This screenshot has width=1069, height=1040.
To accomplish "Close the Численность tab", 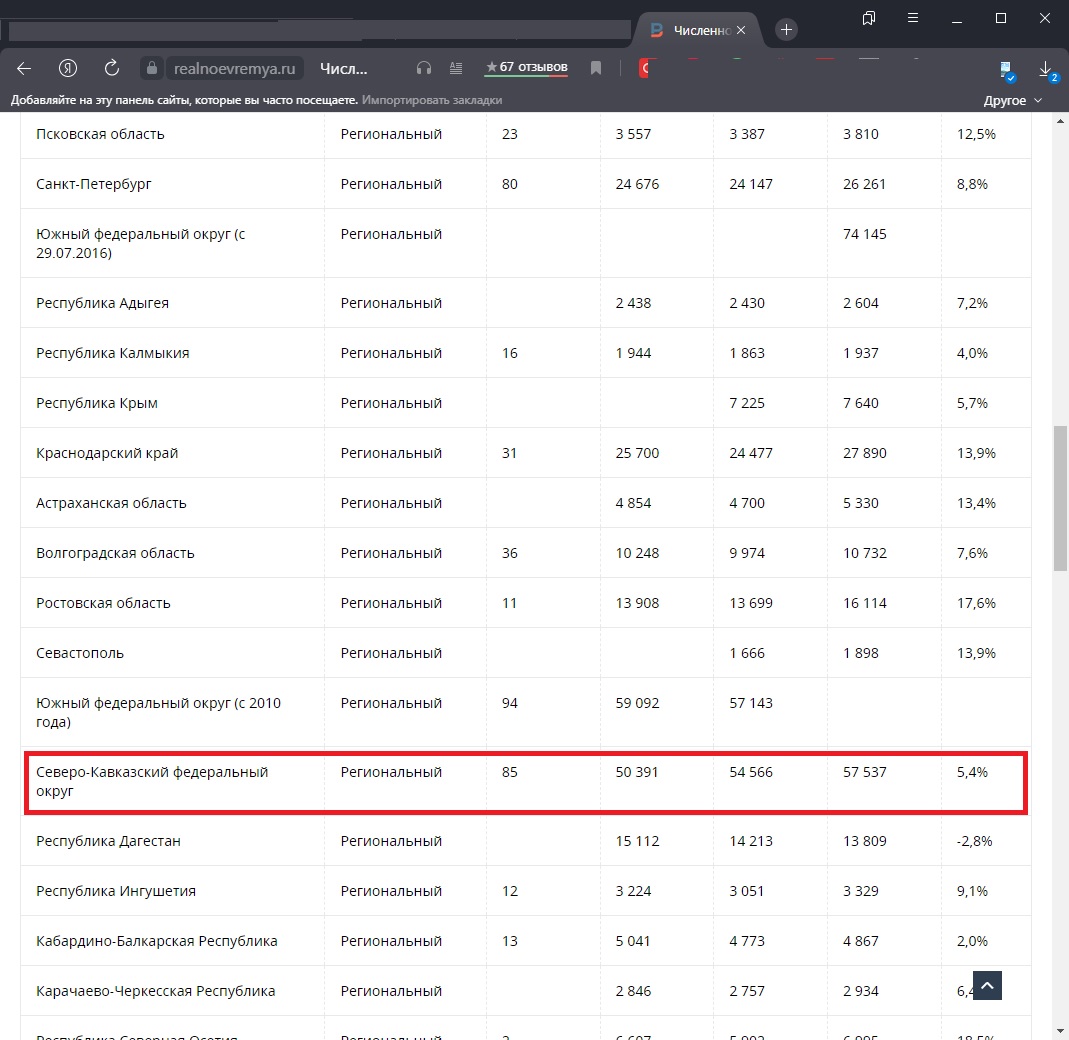I will [741, 31].
